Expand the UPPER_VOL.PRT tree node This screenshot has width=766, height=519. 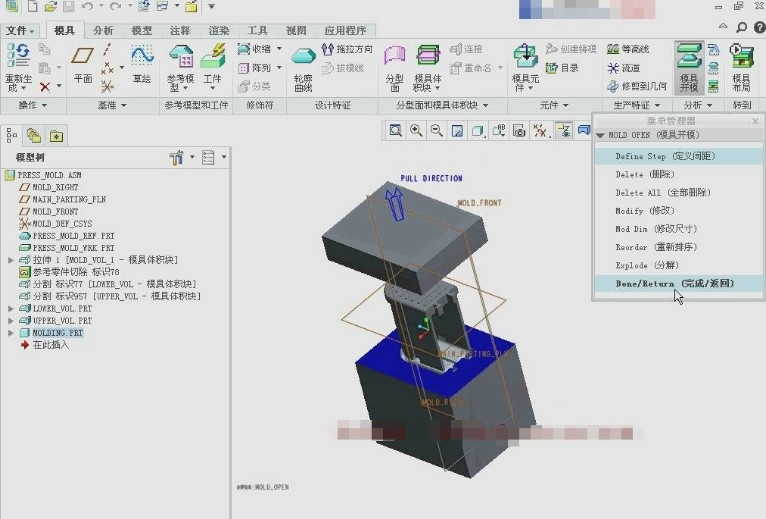pyautogui.click(x=11, y=321)
